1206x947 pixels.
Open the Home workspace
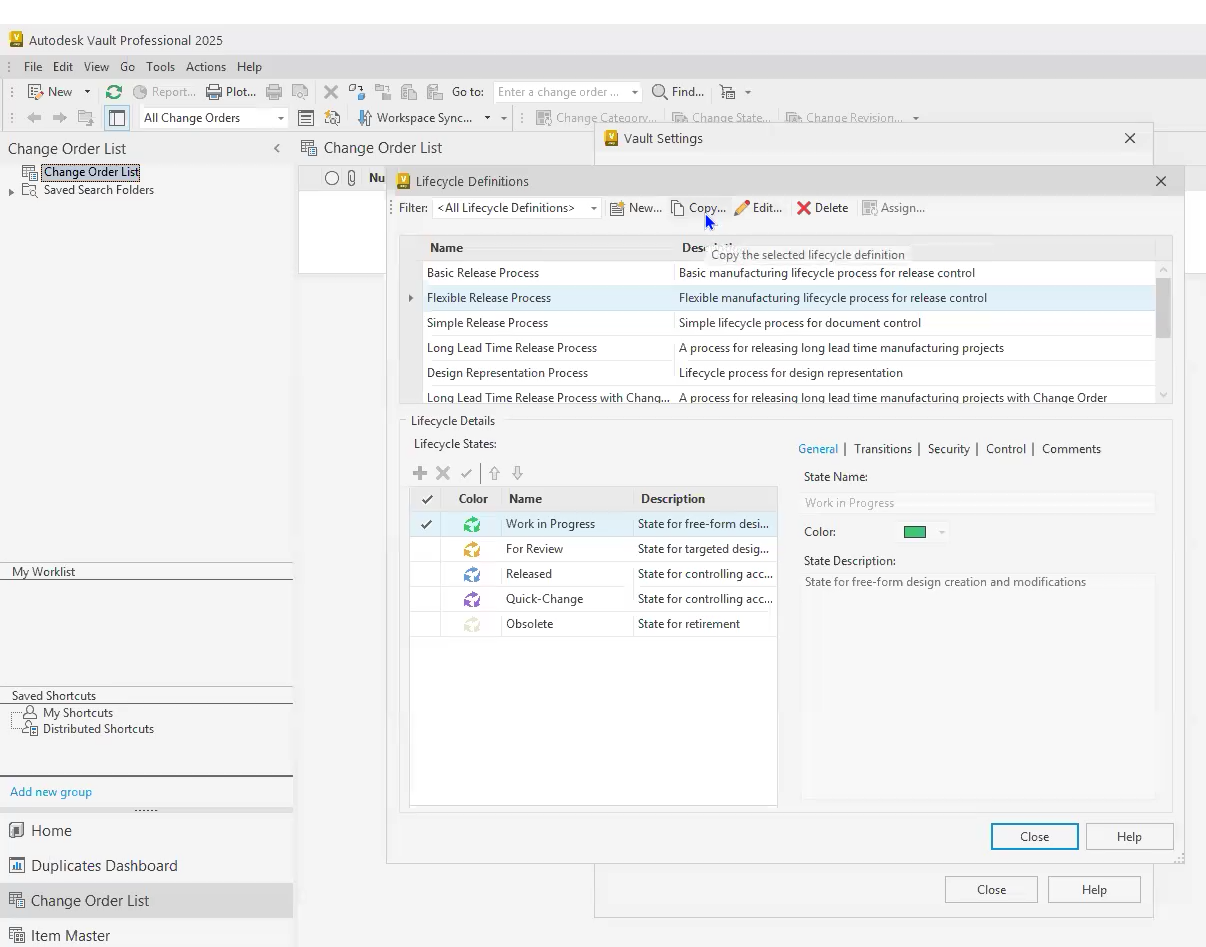tap(146, 831)
